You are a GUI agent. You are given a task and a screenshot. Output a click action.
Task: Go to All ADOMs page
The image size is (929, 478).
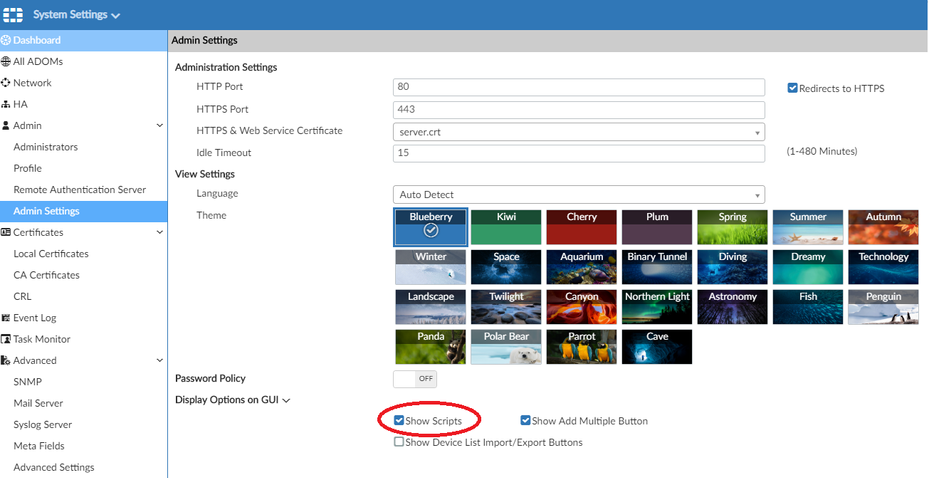(x=84, y=62)
